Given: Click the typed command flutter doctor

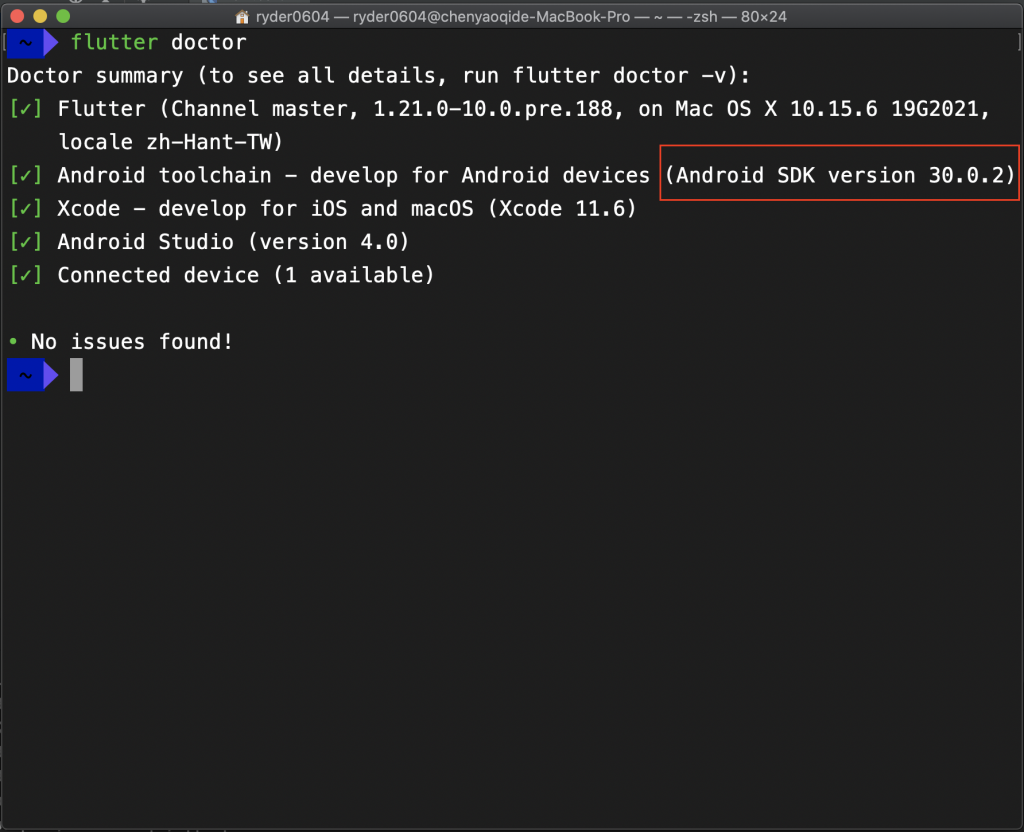Looking at the screenshot, I should [159, 42].
